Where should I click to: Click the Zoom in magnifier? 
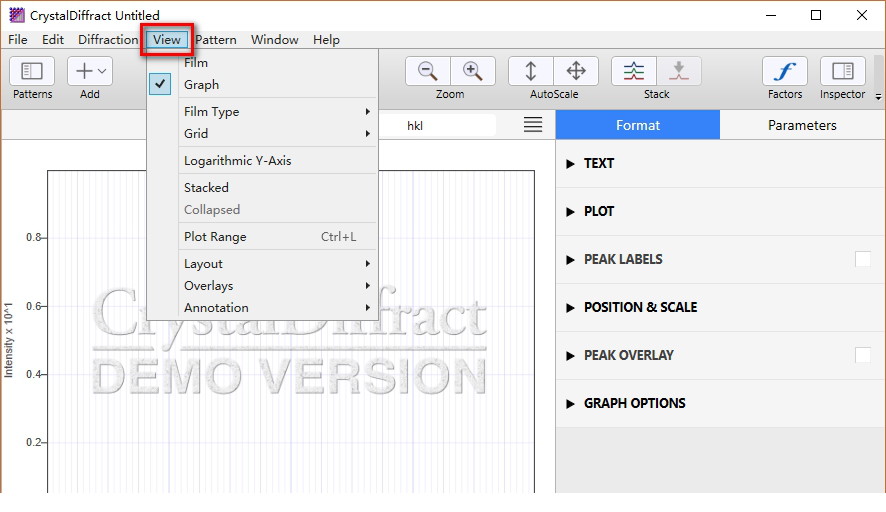(472, 71)
